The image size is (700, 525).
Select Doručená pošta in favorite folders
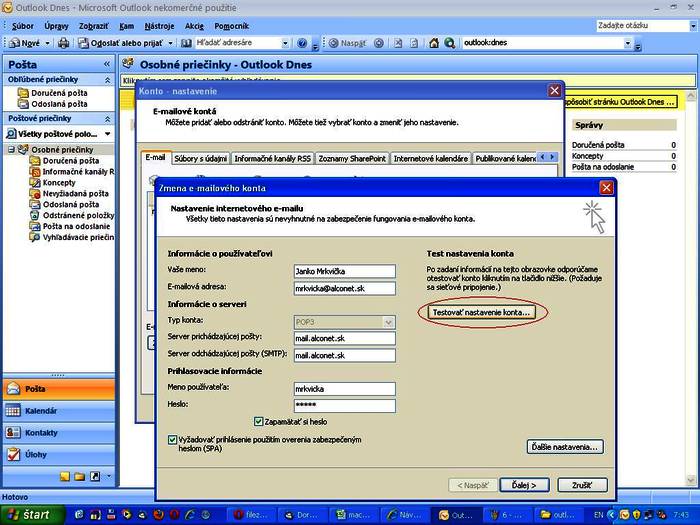(53, 93)
